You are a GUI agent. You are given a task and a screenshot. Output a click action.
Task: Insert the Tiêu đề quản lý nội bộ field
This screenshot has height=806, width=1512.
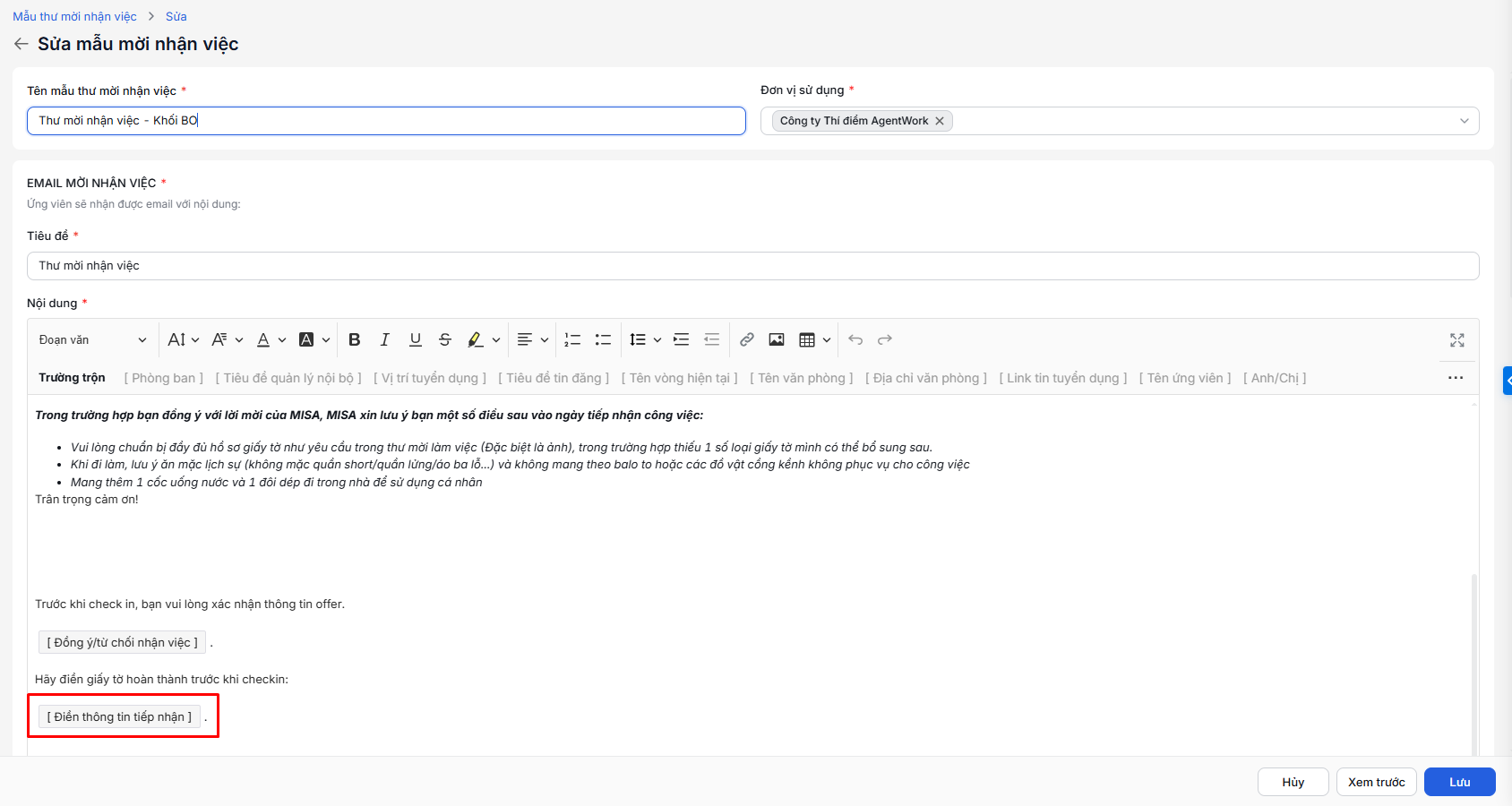(288, 378)
